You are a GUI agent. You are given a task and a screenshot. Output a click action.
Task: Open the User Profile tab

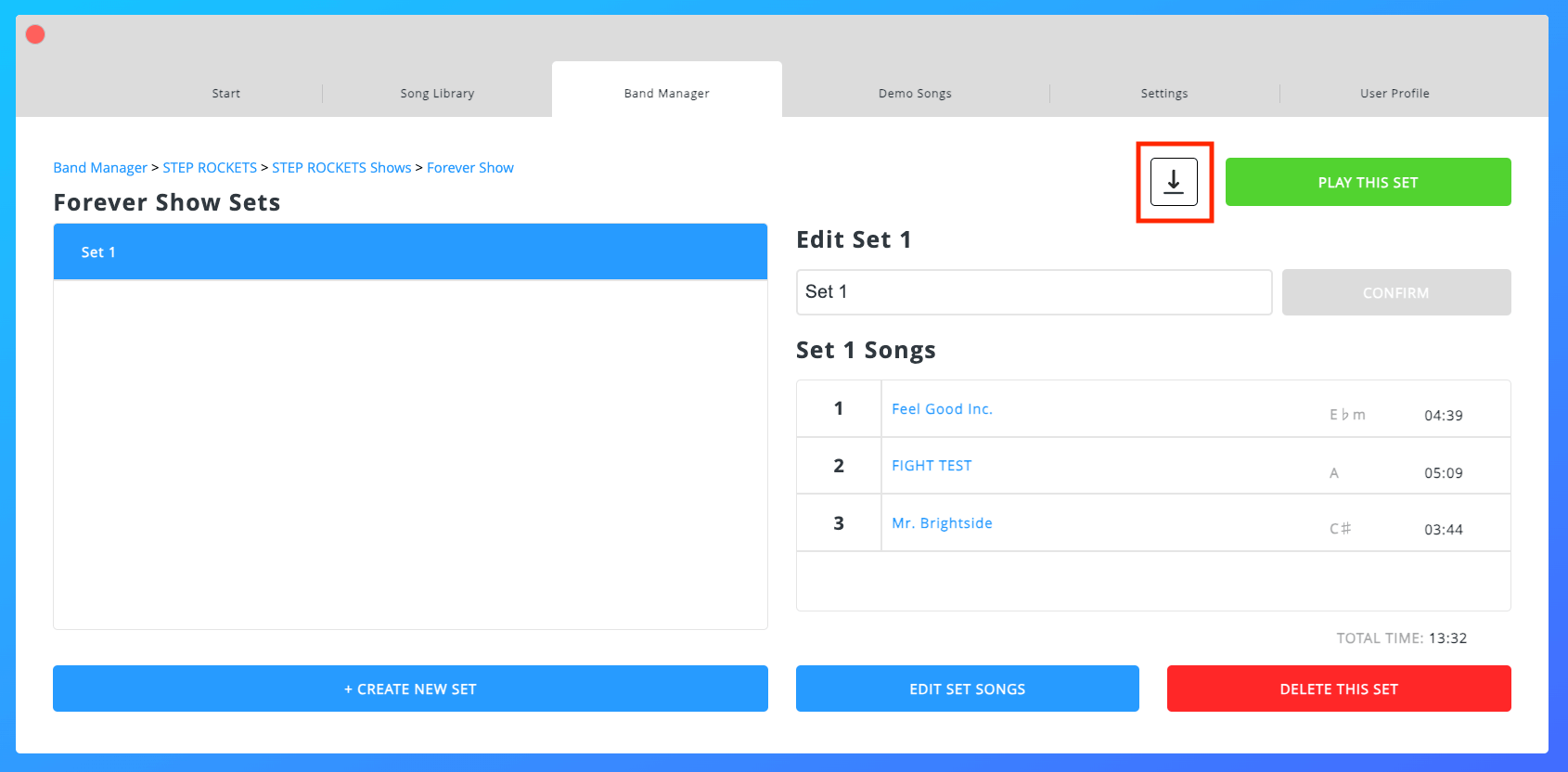(1394, 93)
